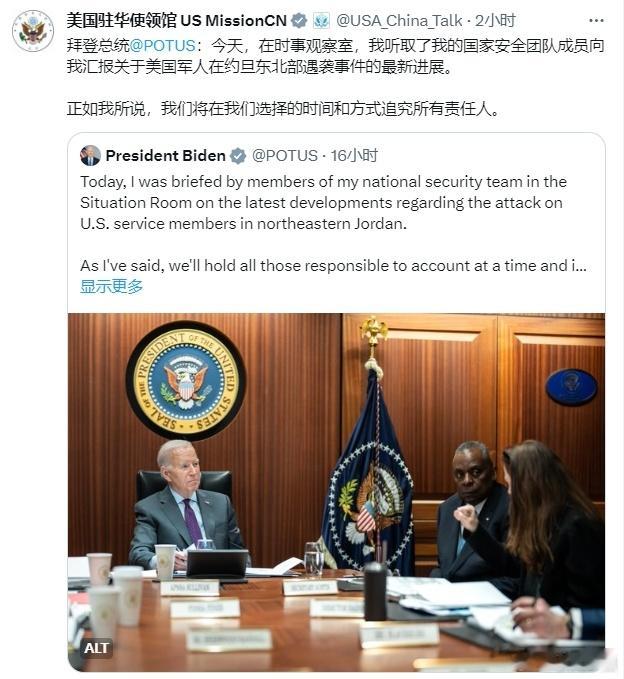Click the government affiliation badge icon

[x=321, y=21]
